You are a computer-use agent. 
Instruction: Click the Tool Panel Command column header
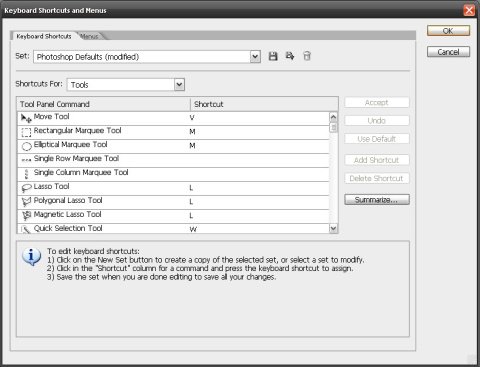coord(104,104)
